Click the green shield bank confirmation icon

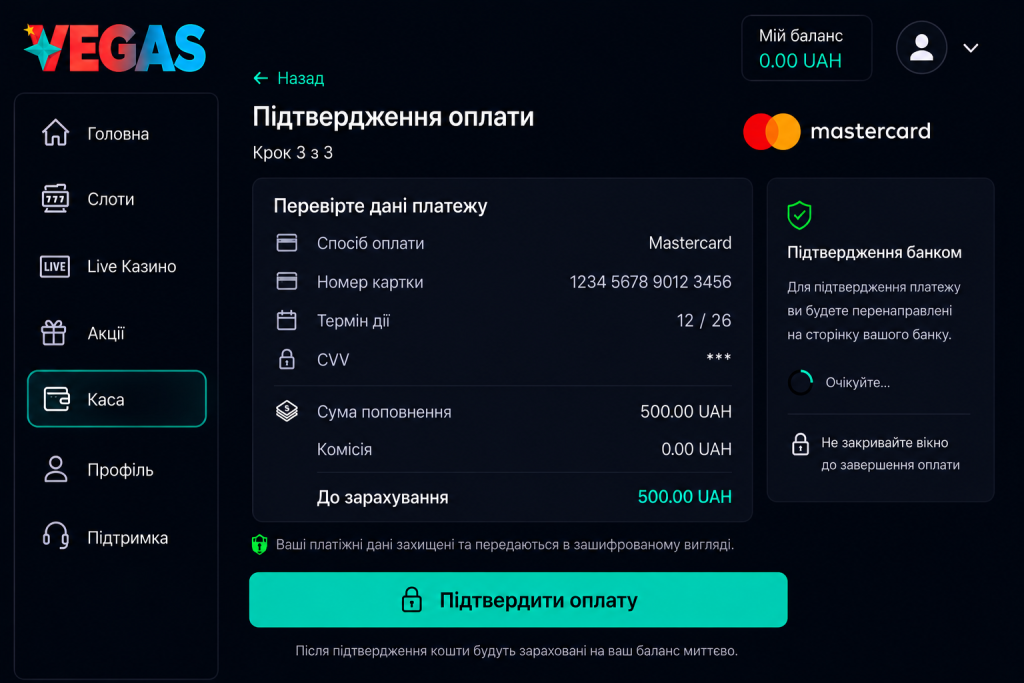[x=799, y=215]
